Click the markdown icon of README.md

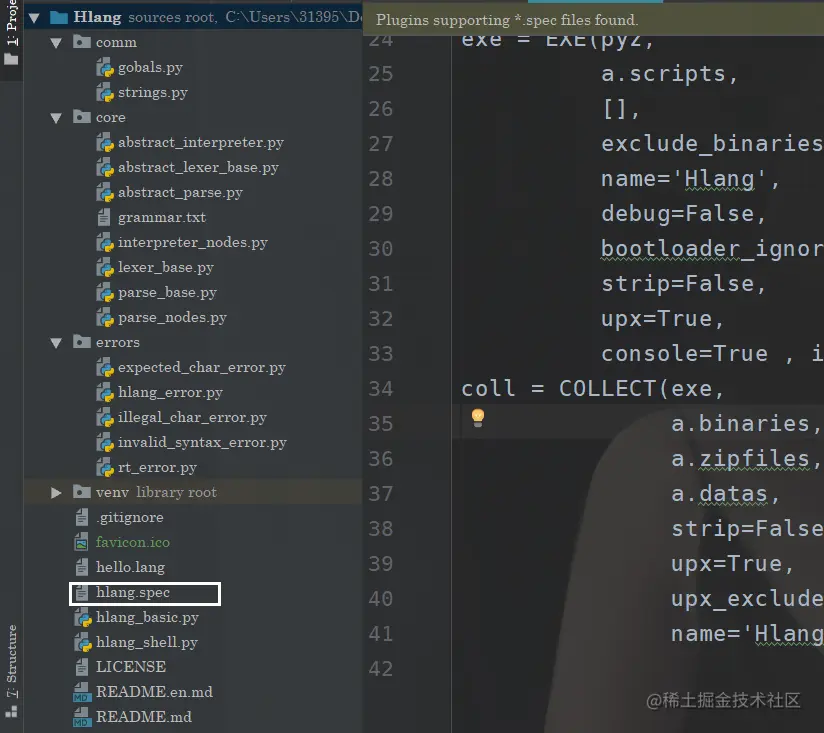81,717
